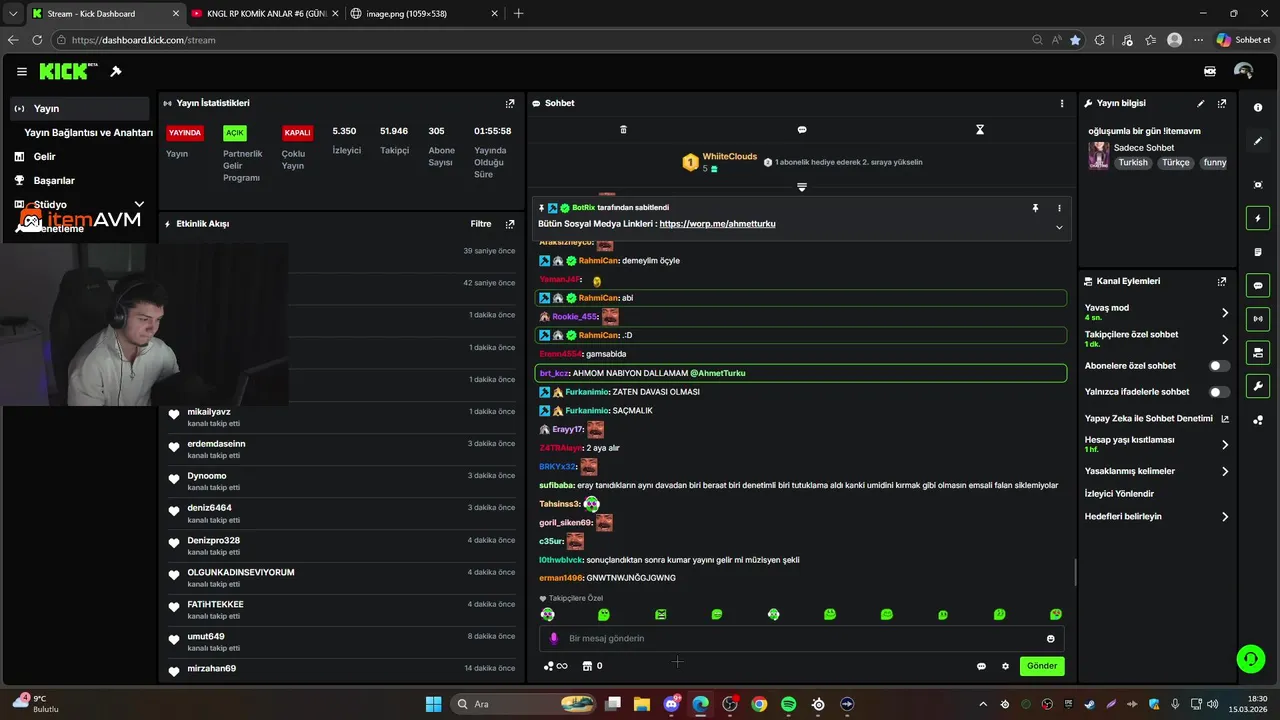Click the wrench icon in the right sidebar
The width and height of the screenshot is (1280, 720).
click(x=1258, y=386)
